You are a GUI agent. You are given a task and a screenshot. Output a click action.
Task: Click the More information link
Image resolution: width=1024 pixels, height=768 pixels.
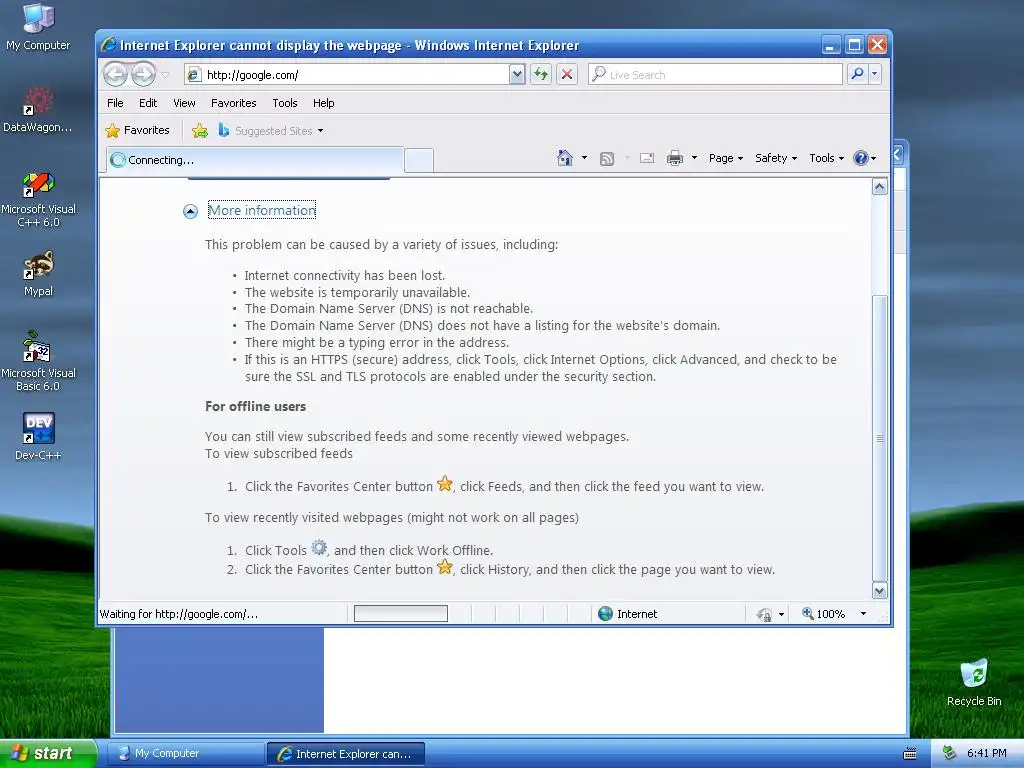point(262,210)
